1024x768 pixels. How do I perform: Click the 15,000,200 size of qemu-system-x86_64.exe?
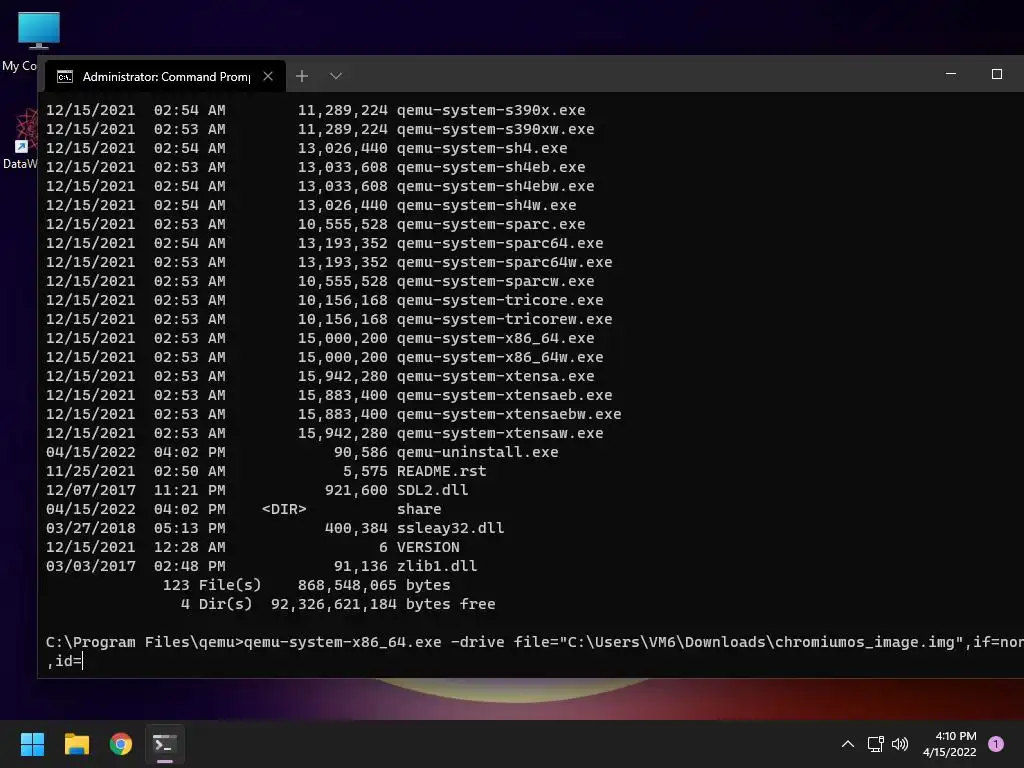pos(342,338)
